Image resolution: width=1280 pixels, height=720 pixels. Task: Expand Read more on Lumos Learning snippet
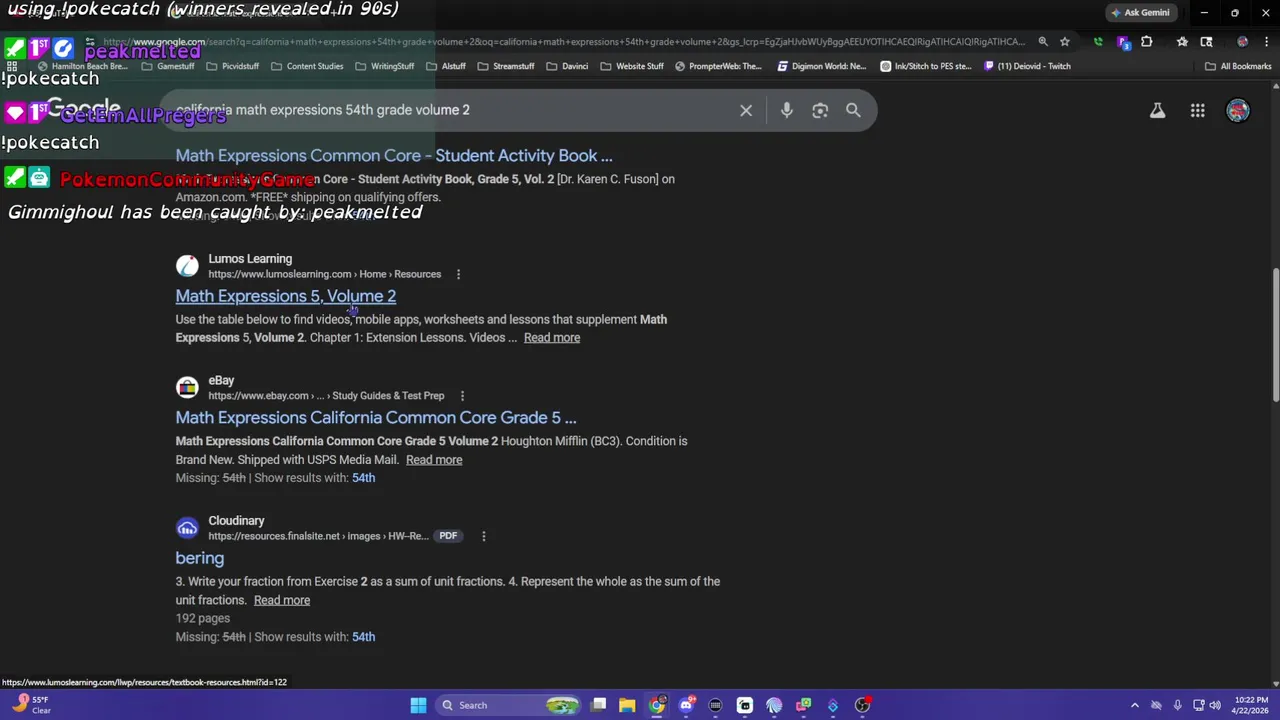(x=552, y=338)
